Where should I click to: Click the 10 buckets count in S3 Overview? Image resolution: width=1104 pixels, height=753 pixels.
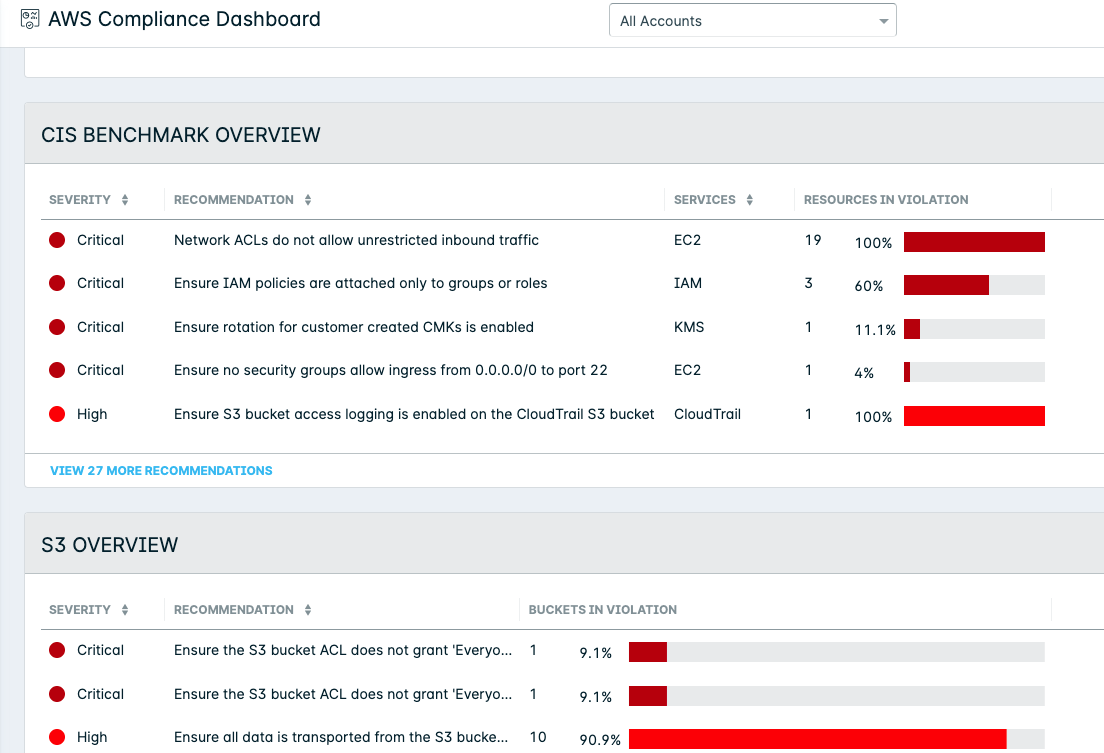click(x=538, y=737)
